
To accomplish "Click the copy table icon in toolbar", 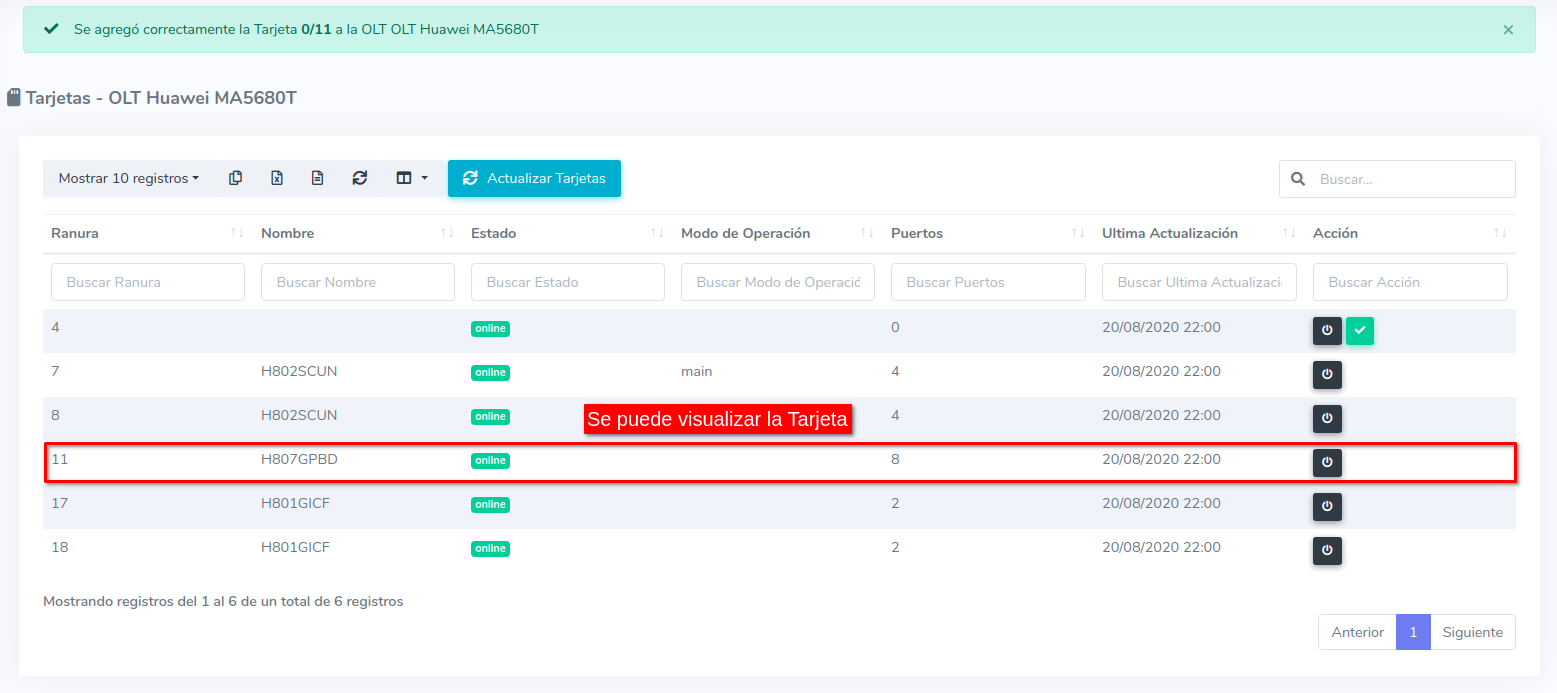I will (x=236, y=178).
